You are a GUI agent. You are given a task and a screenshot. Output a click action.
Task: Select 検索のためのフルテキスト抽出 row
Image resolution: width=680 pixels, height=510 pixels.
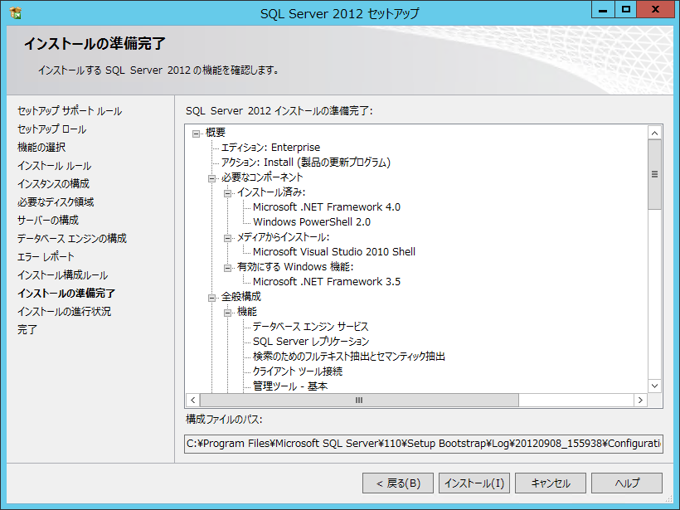[x=349, y=356]
